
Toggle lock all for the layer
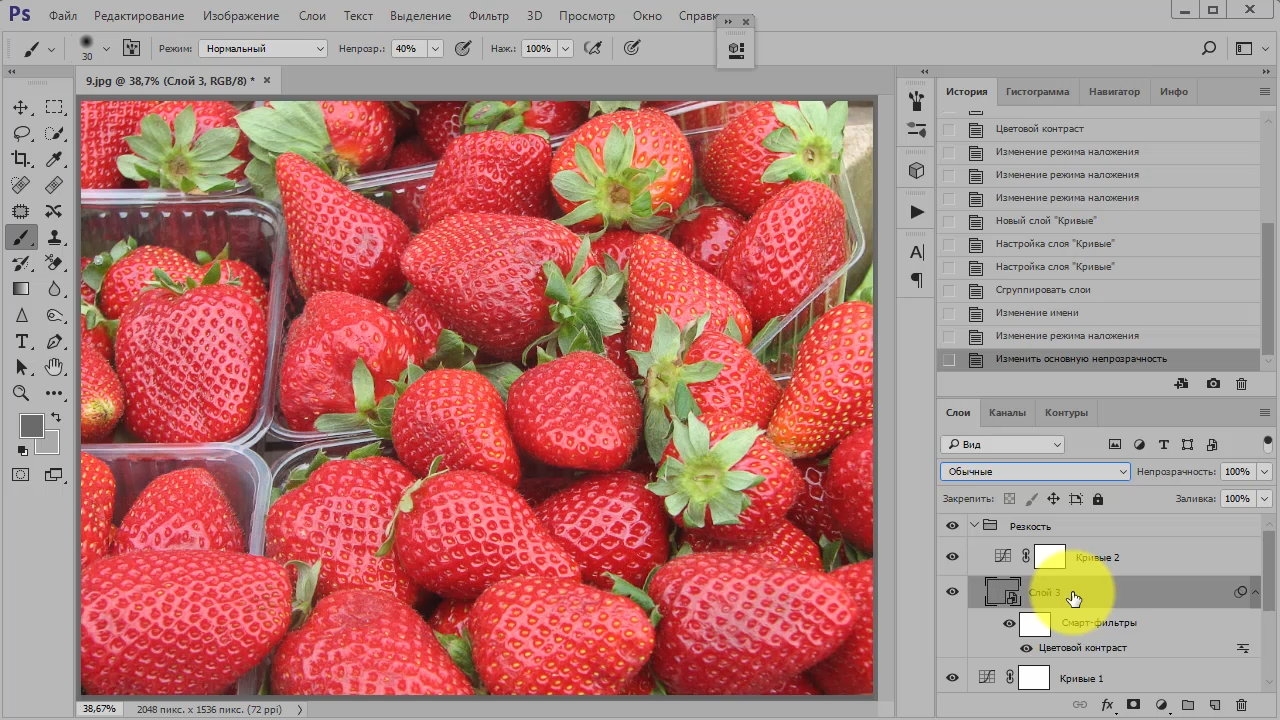pos(1097,499)
